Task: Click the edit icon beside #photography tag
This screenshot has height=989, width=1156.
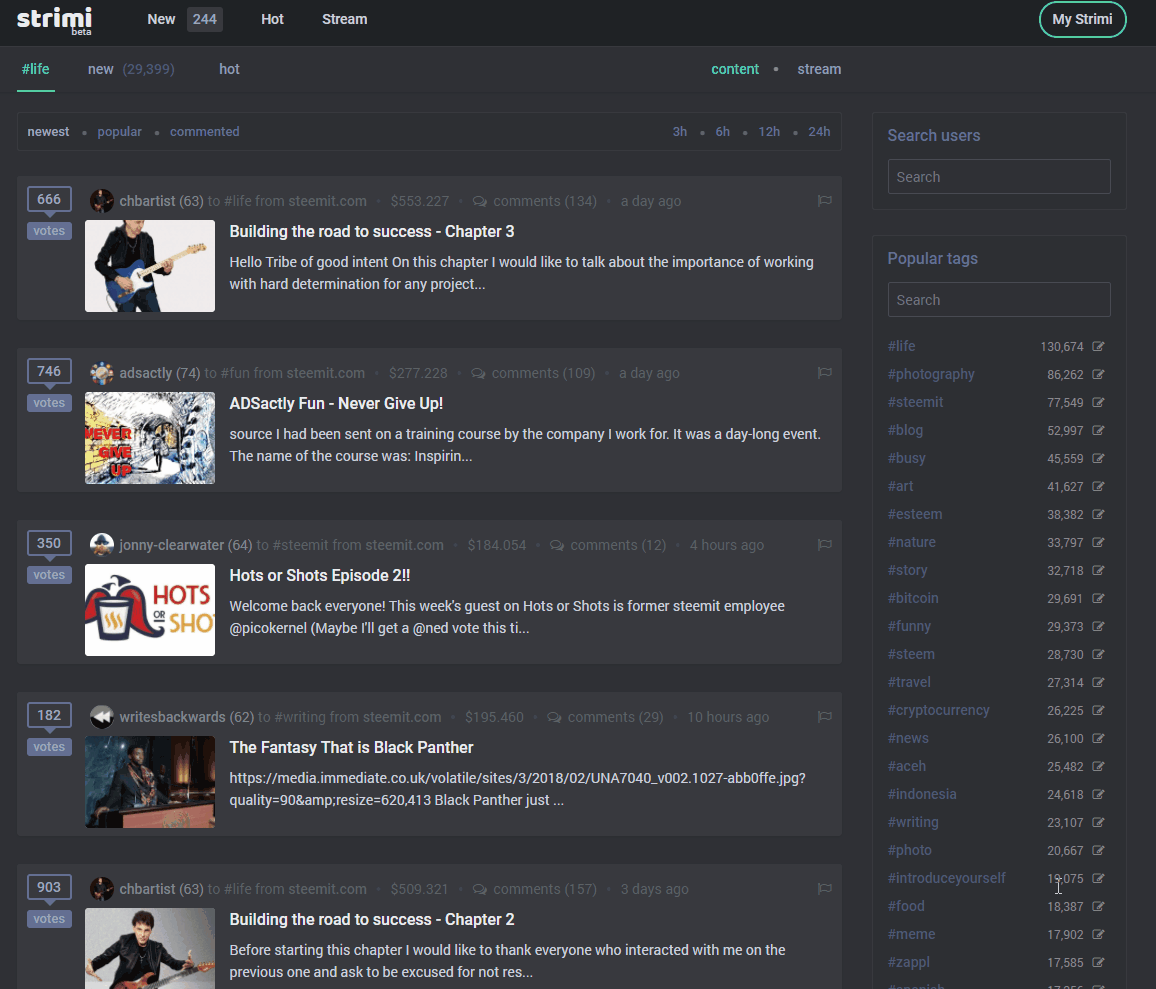Action: [1098, 375]
